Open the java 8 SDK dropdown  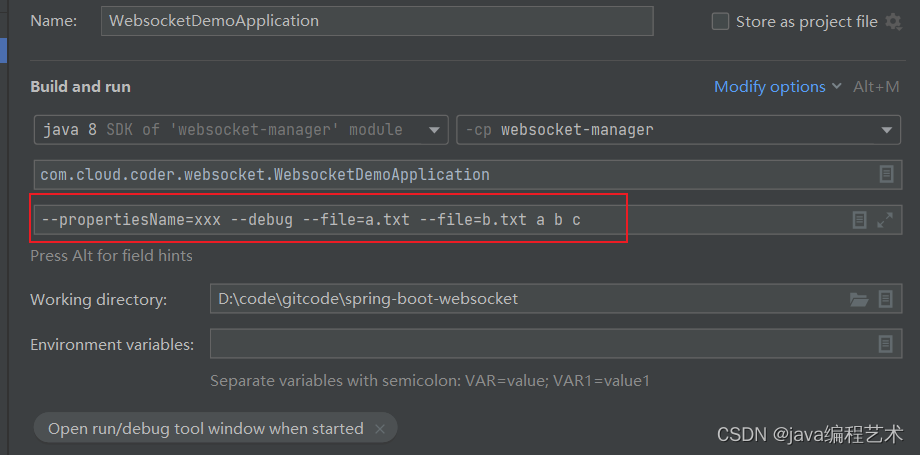point(241,130)
